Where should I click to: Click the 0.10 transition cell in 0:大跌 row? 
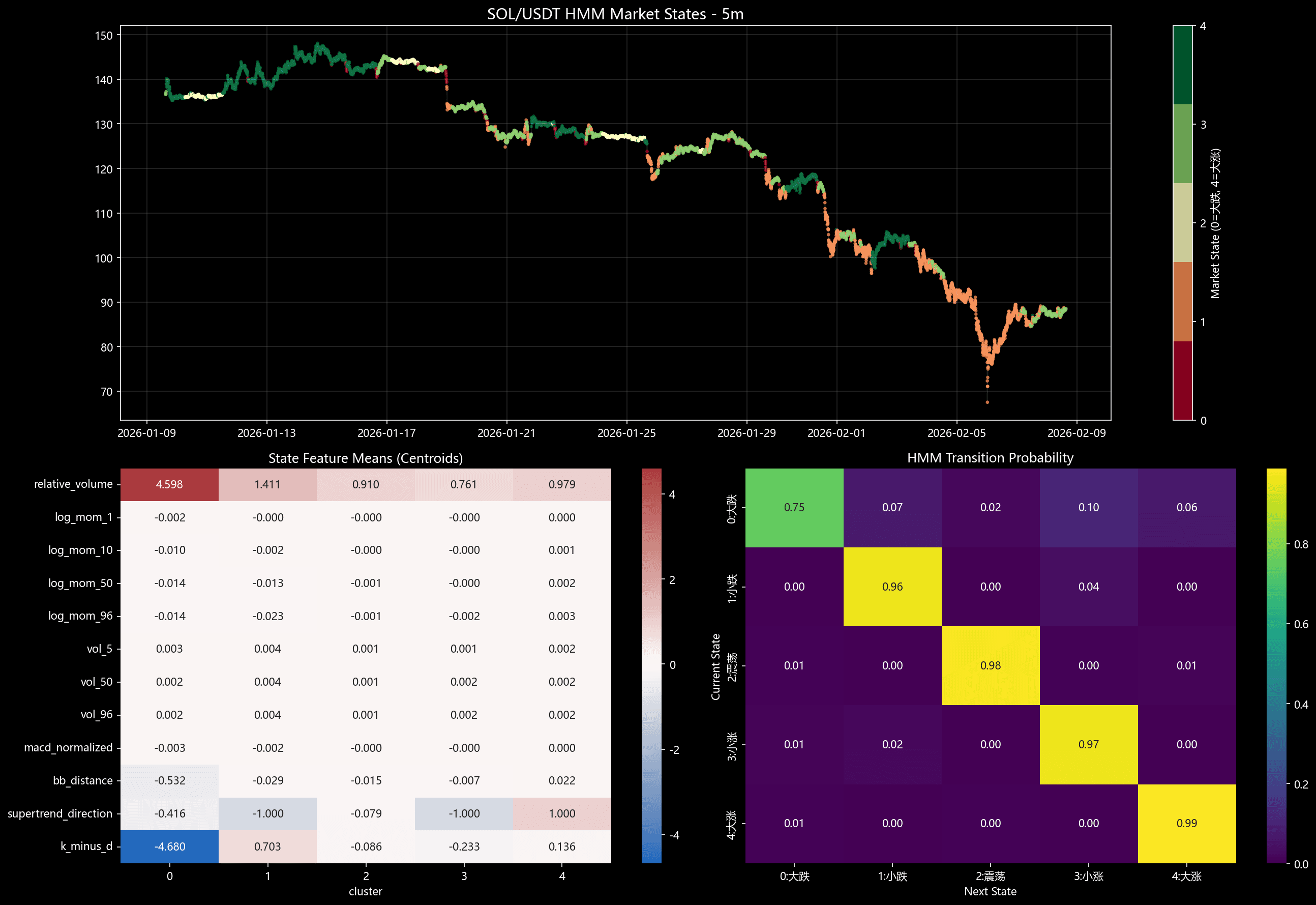pyautogui.click(x=1088, y=508)
